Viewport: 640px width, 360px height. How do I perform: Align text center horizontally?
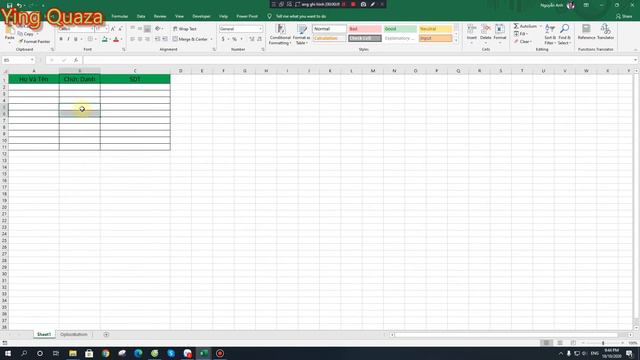(140, 39)
